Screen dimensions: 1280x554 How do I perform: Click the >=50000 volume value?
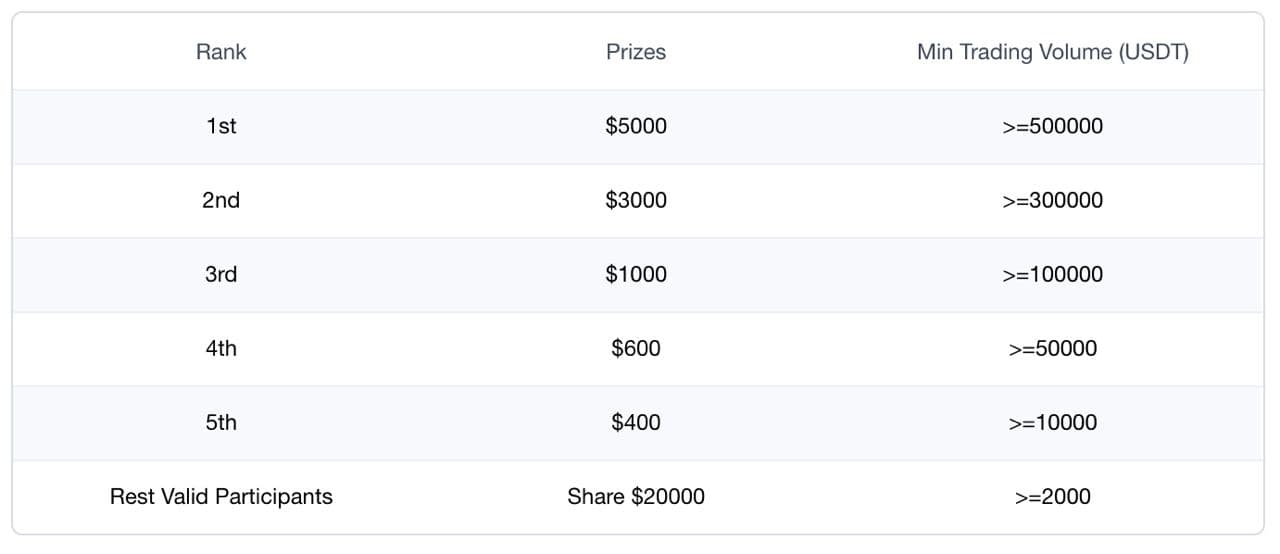click(x=1053, y=348)
